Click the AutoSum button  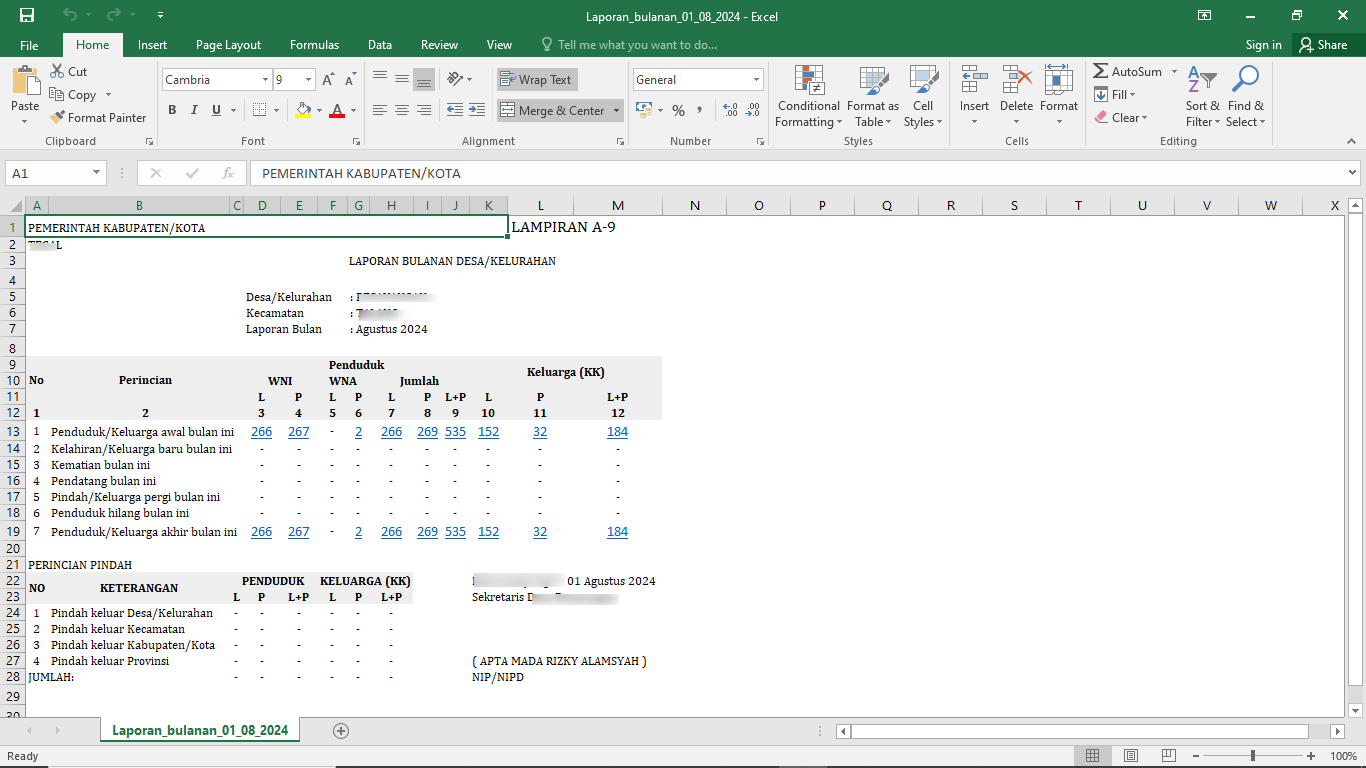(x=1127, y=72)
